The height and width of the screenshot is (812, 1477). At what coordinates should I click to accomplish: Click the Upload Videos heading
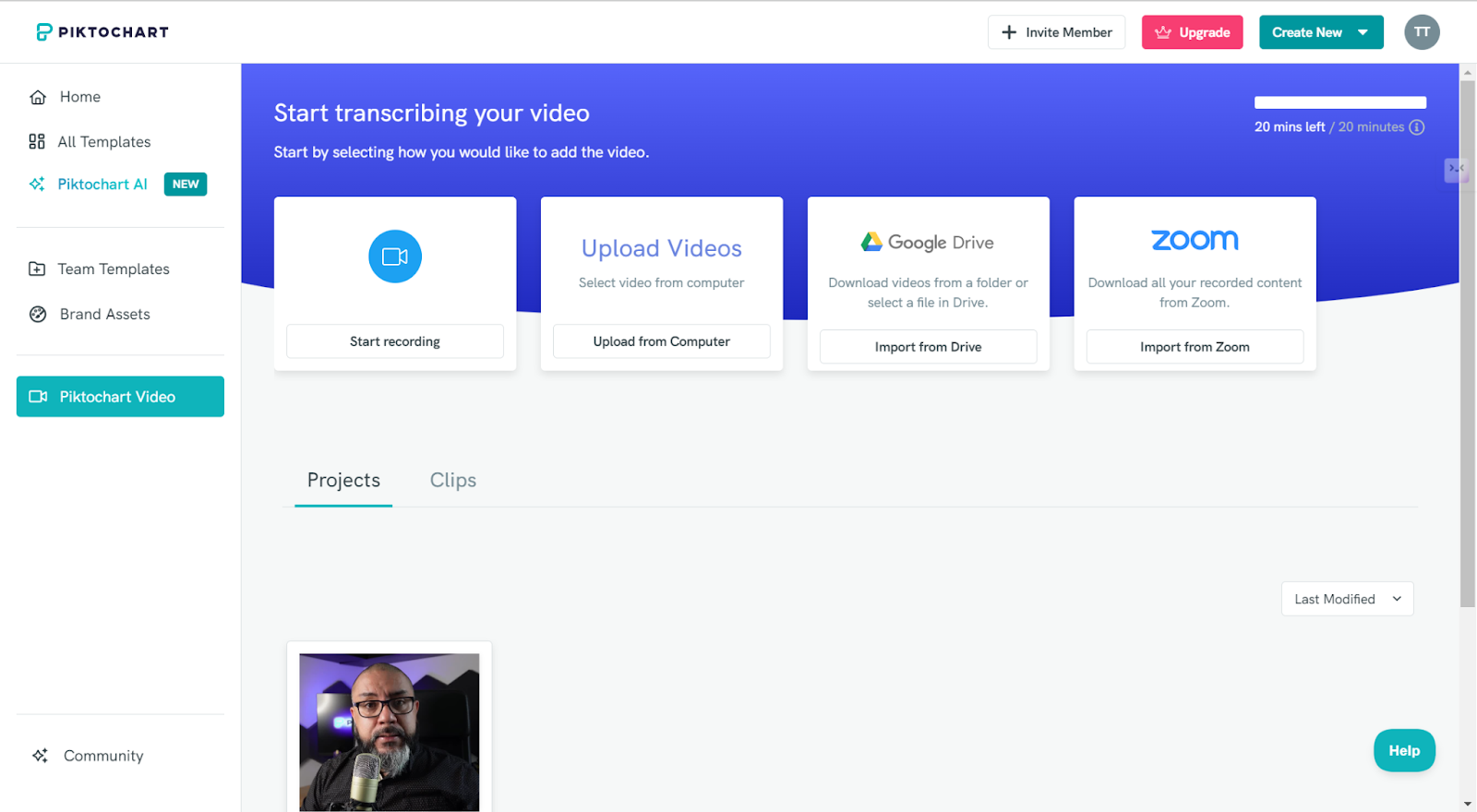662,248
